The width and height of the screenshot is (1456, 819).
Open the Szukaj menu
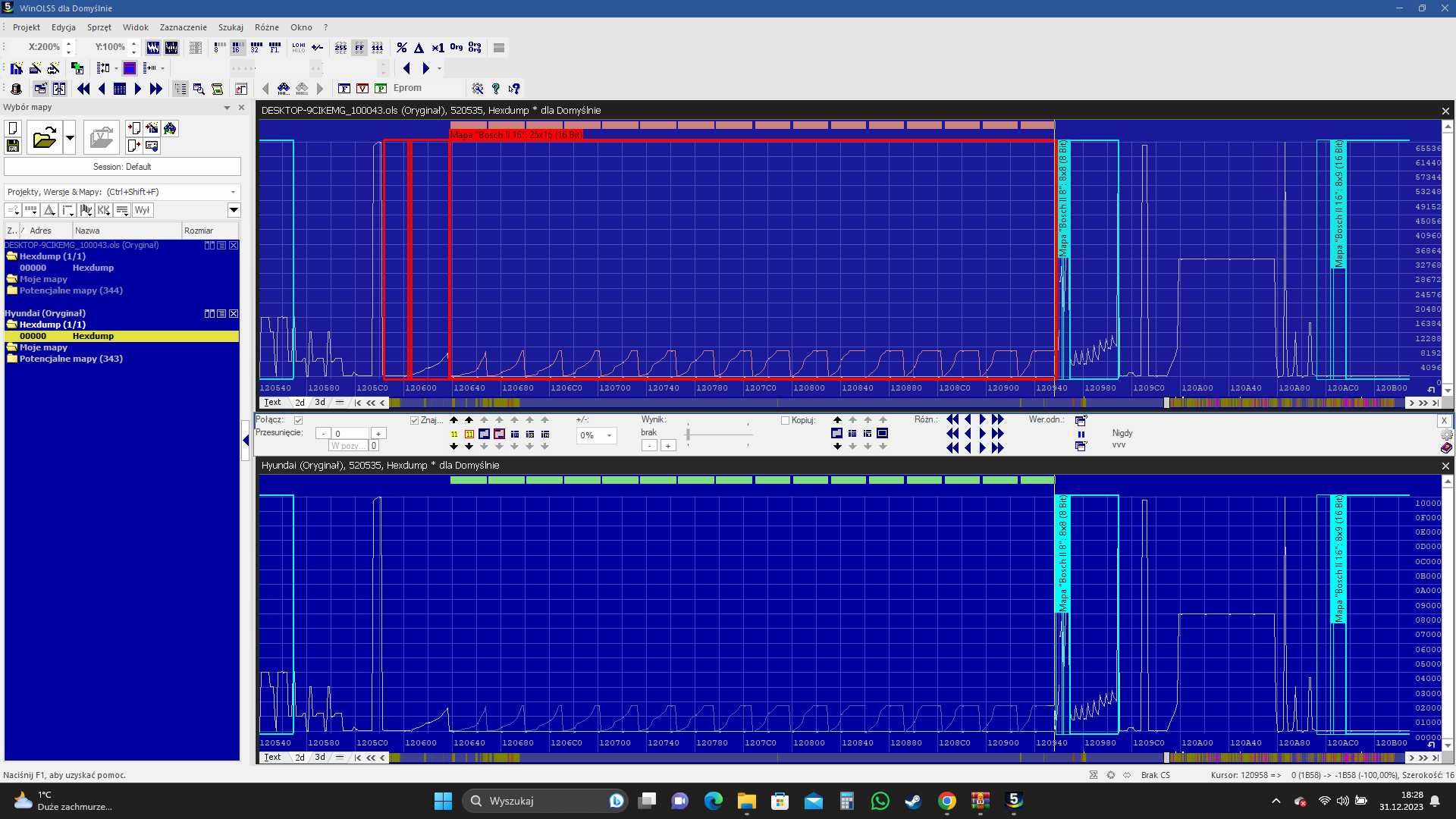[231, 27]
